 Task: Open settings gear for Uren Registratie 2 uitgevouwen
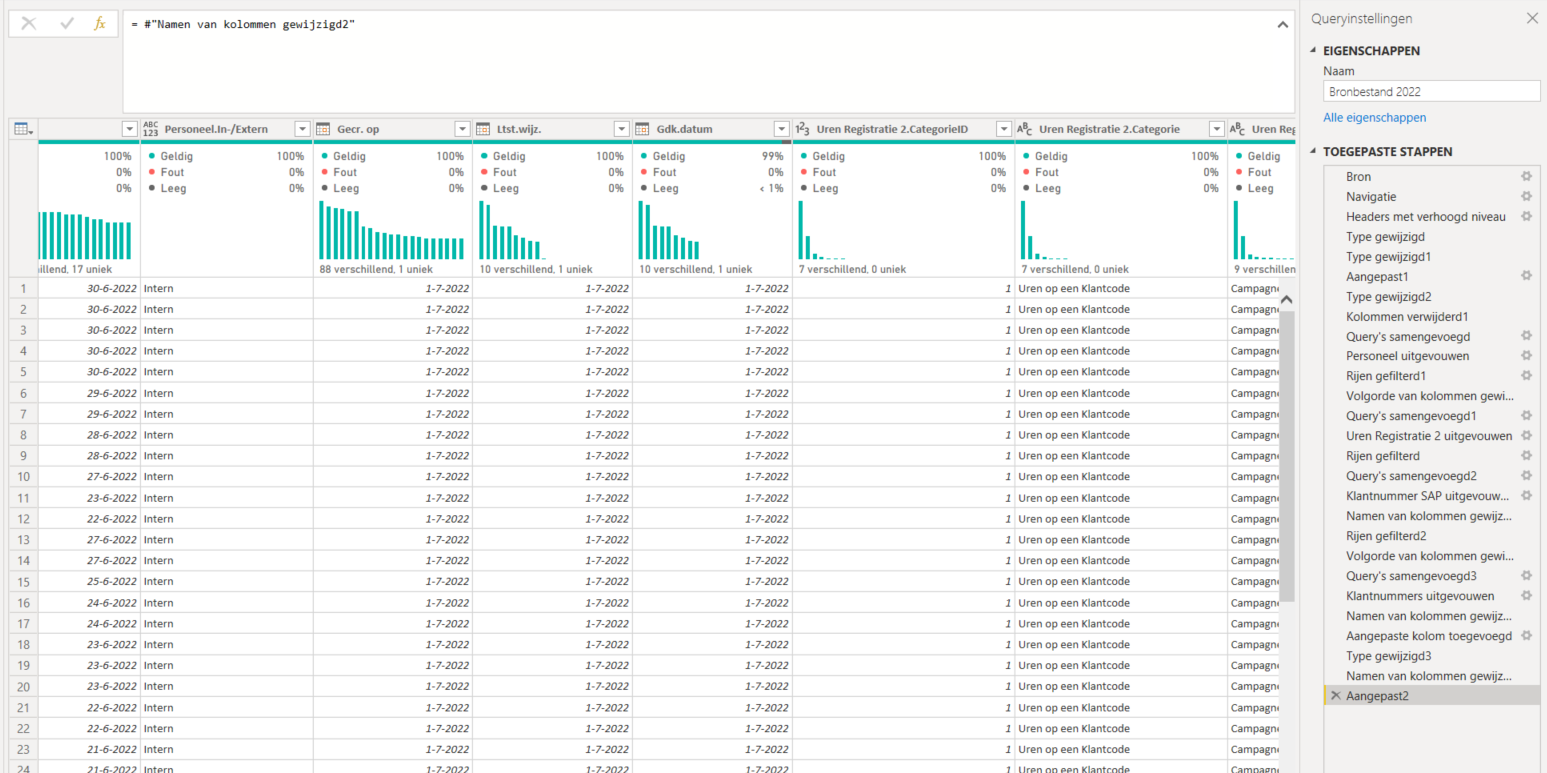point(1526,436)
